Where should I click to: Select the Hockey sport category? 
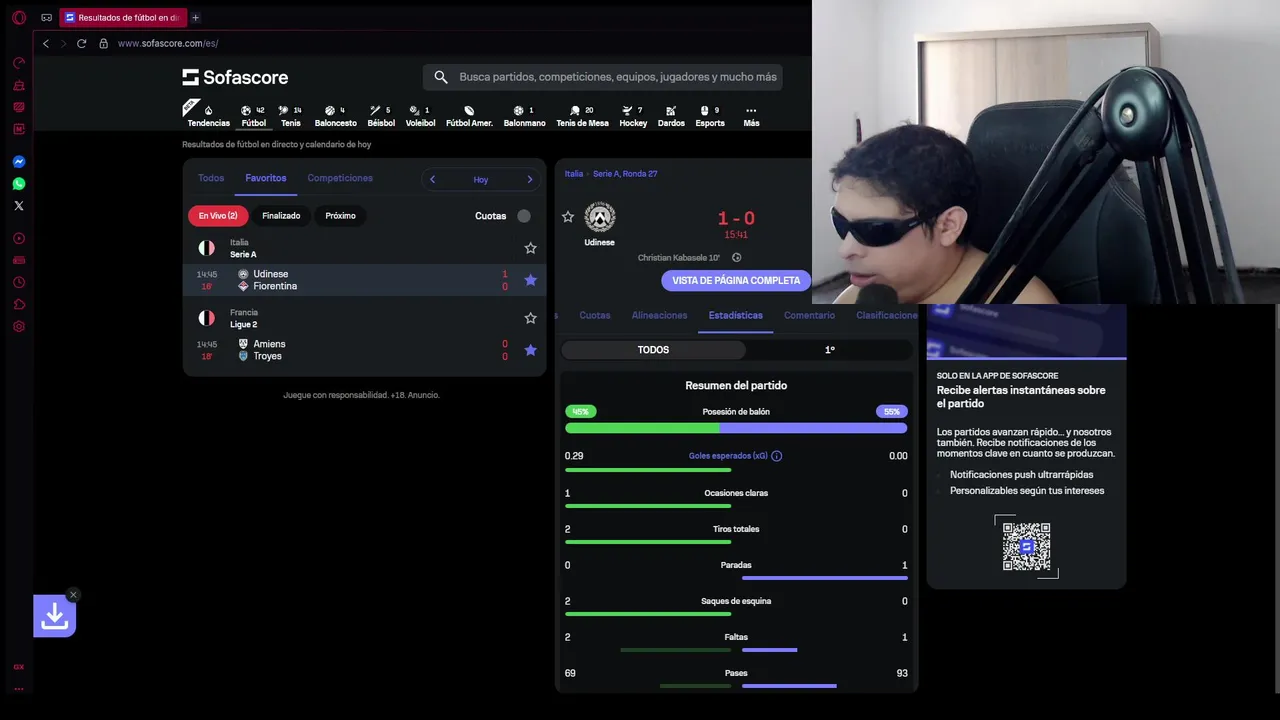[x=633, y=117]
